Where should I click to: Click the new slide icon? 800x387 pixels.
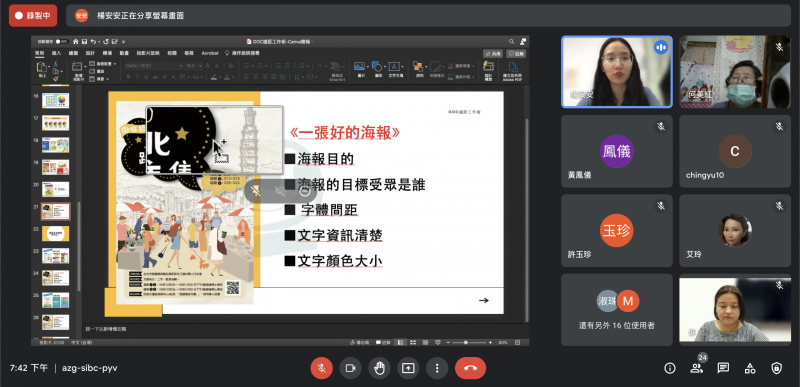pos(77,66)
